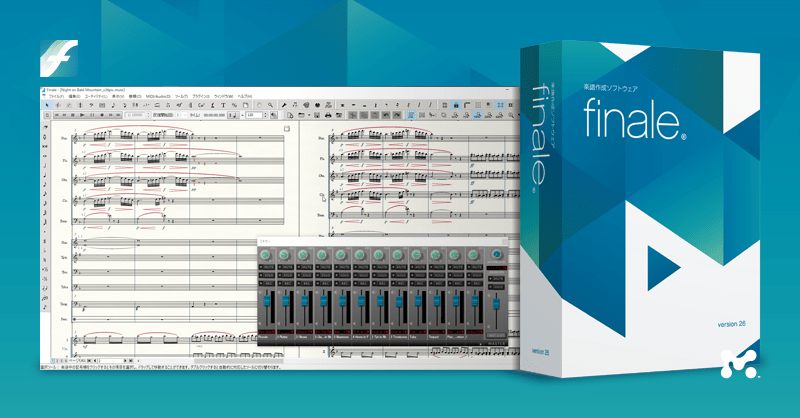The width and height of the screenshot is (800, 418).
Task: Select the Simple Entry note tool
Action: pos(113,105)
